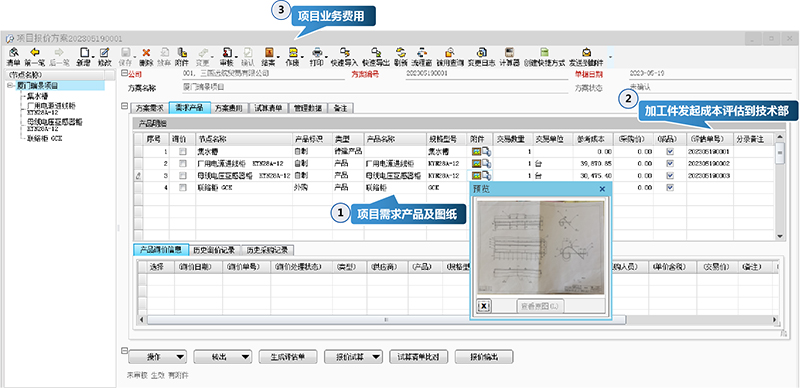This screenshot has height=388, width=800.
Task: Tick 询价 checkbox for row 2 厂用电源进线柜
Action: (x=183, y=163)
